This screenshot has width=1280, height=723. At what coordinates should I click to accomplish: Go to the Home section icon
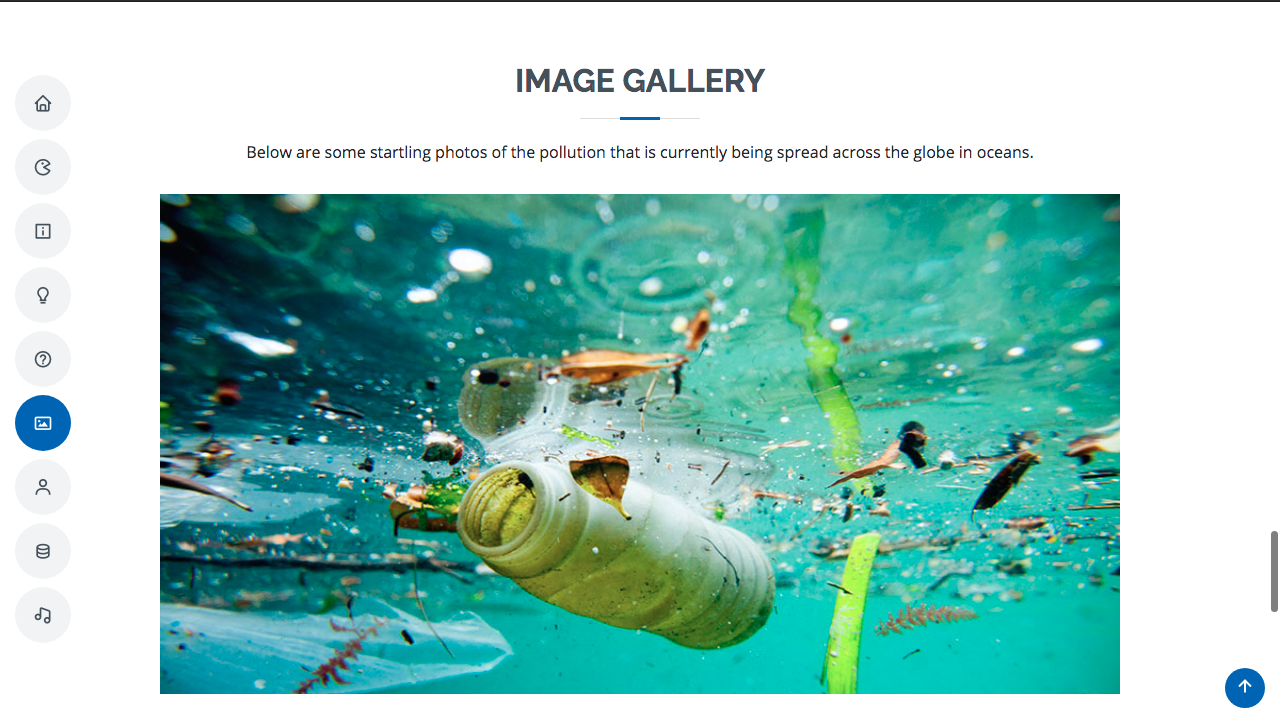coord(43,103)
